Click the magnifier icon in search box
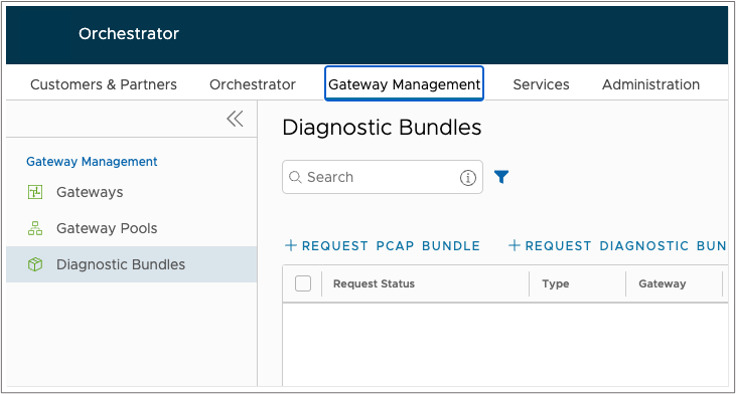This screenshot has height=394, width=736. (x=295, y=177)
